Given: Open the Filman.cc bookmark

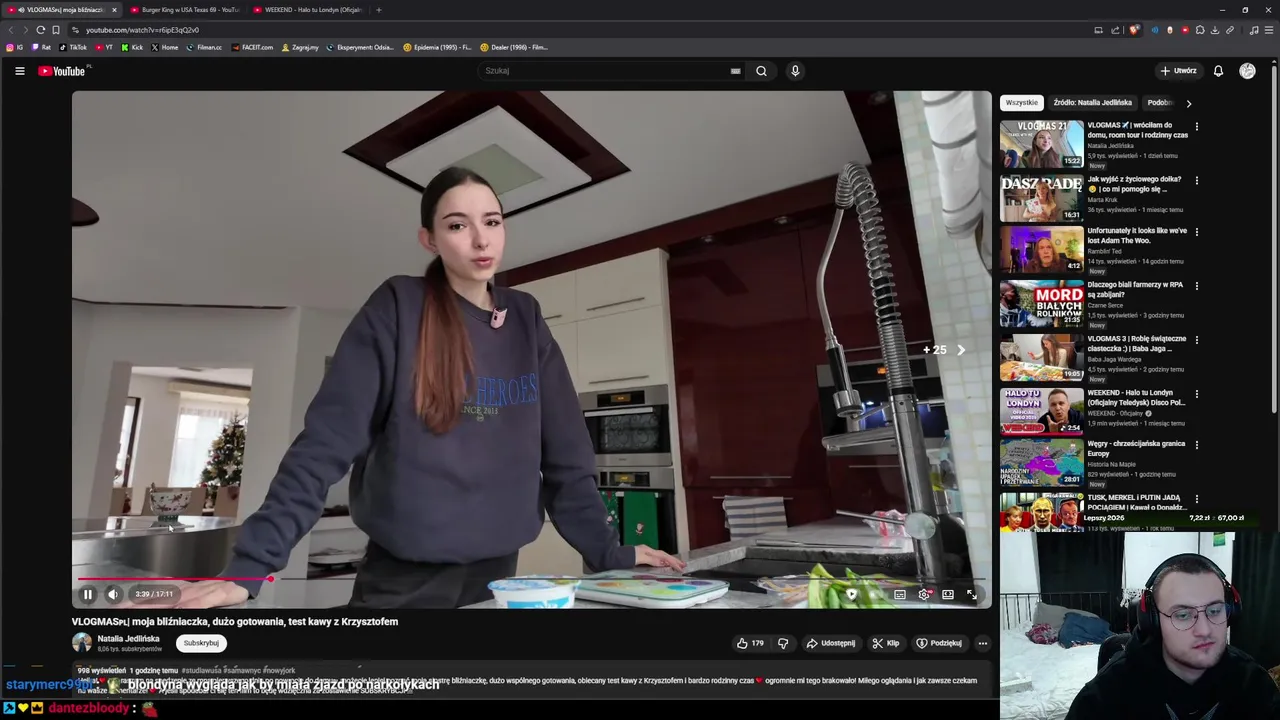Looking at the screenshot, I should click(x=204, y=47).
